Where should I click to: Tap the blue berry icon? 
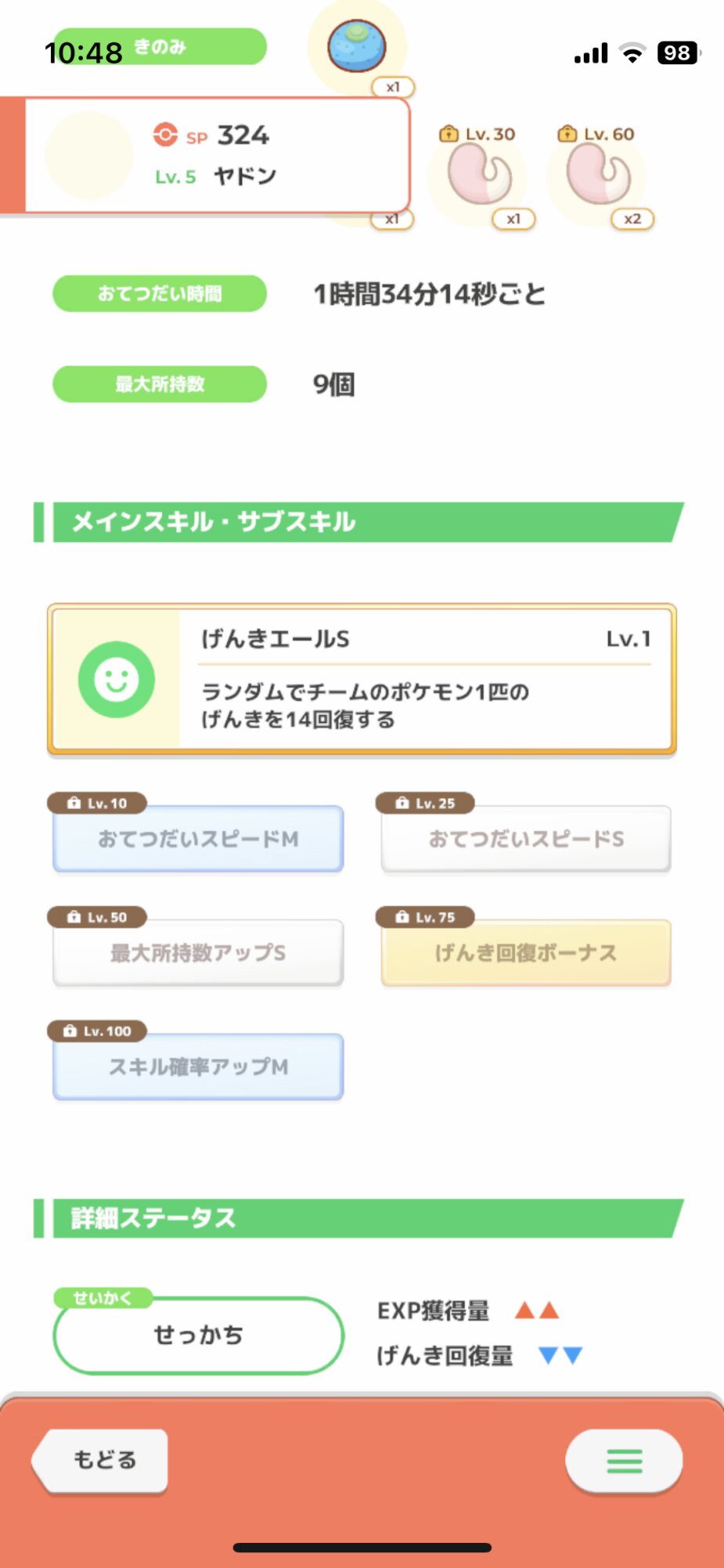(357, 46)
